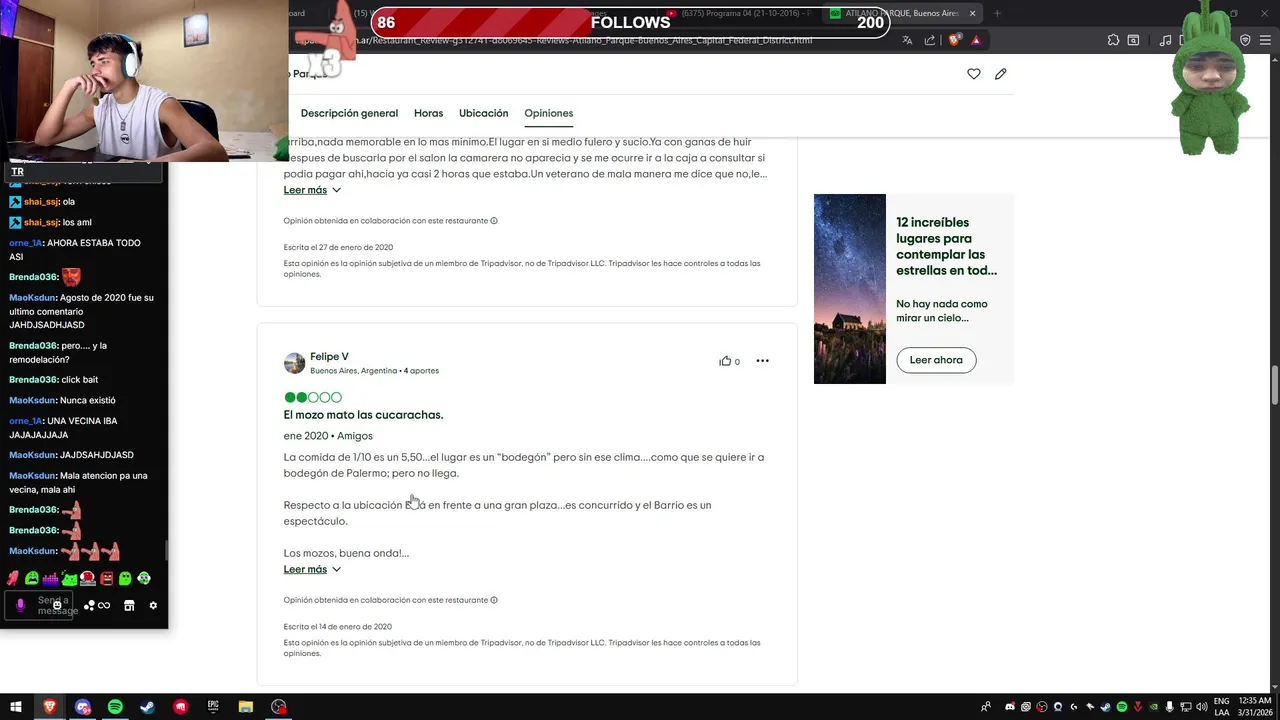Open File Explorer from the taskbar
Image resolution: width=1280 pixels, height=720 pixels.
[x=246, y=707]
